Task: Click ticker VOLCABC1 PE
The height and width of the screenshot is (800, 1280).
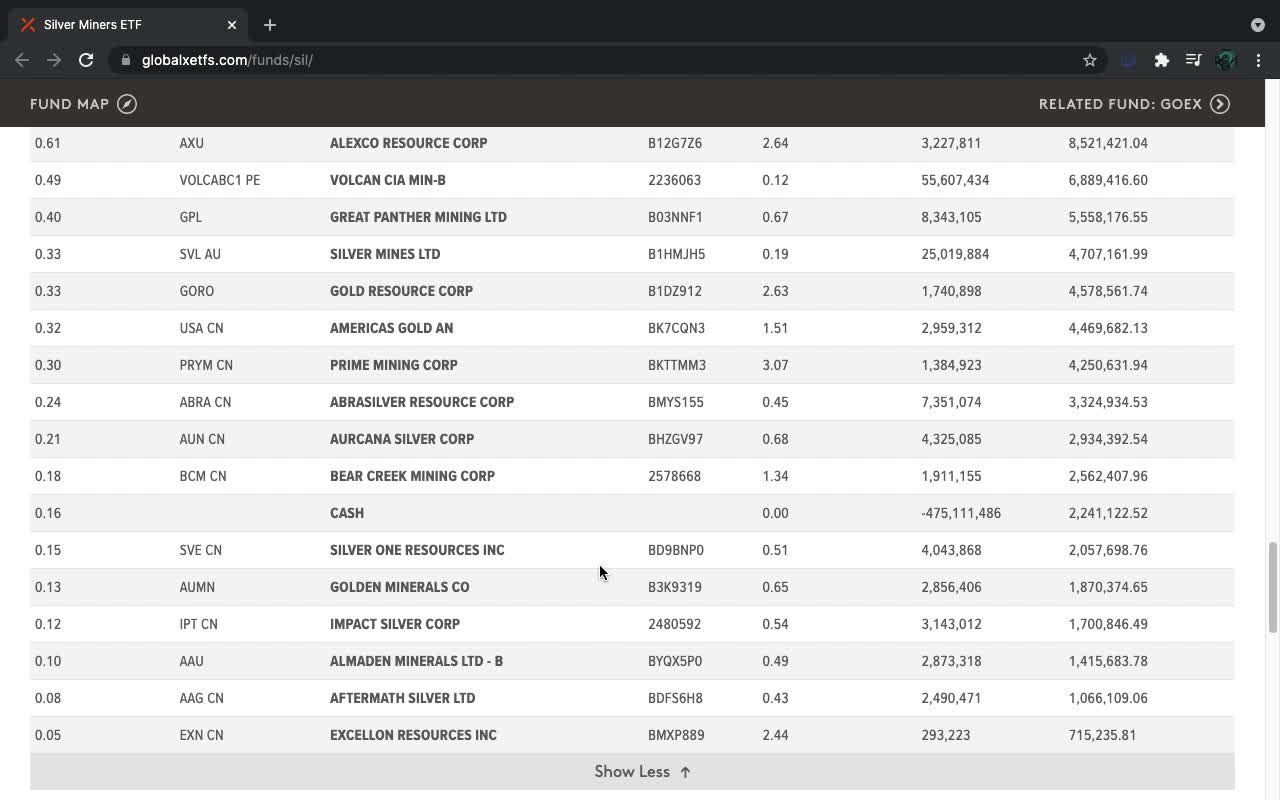Action: (219, 180)
